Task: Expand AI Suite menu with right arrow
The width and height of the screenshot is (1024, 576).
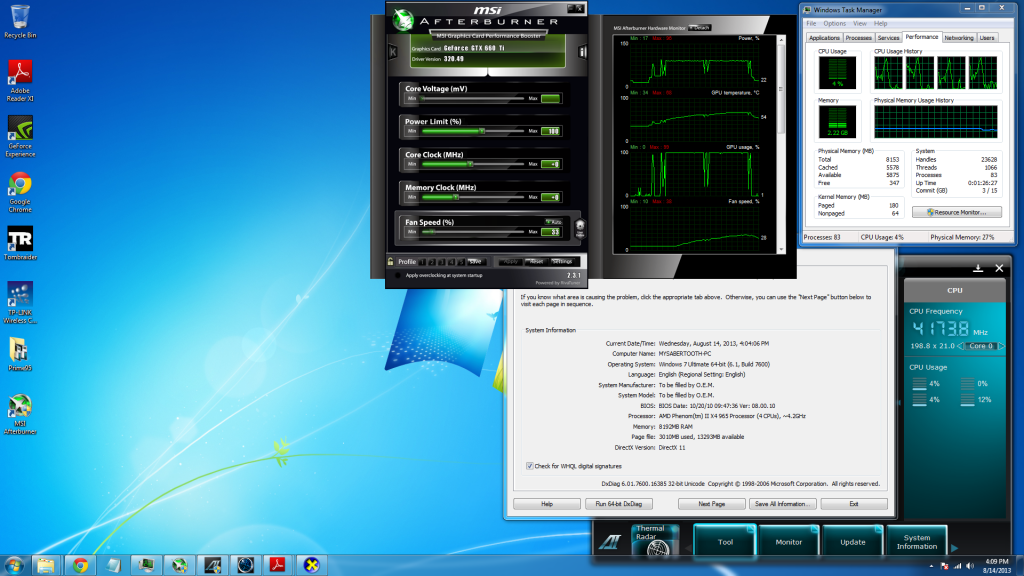Action: (953, 548)
